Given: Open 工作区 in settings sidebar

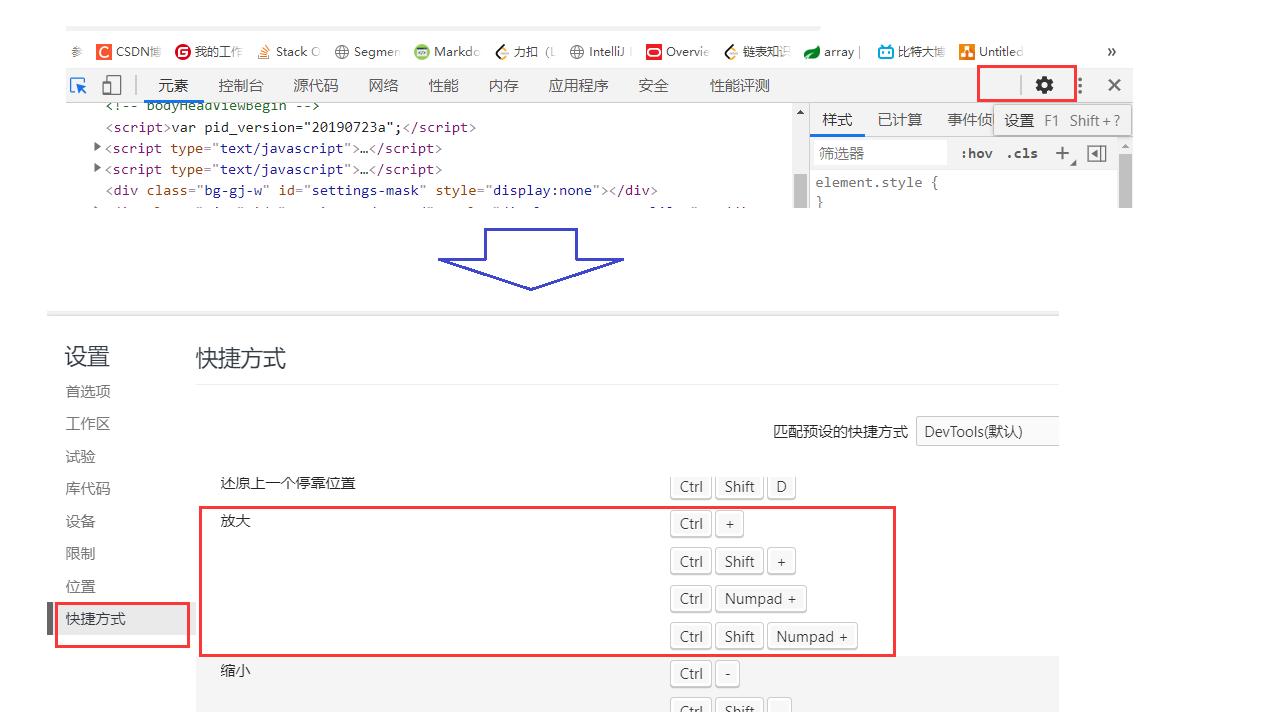Looking at the screenshot, I should point(88,424).
